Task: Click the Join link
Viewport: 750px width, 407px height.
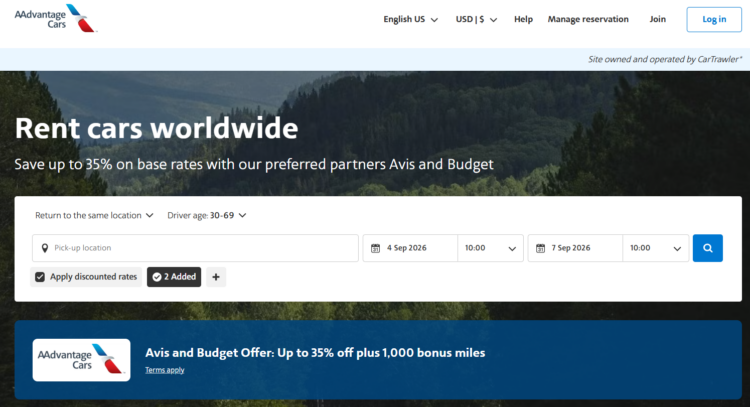Action: [x=657, y=19]
